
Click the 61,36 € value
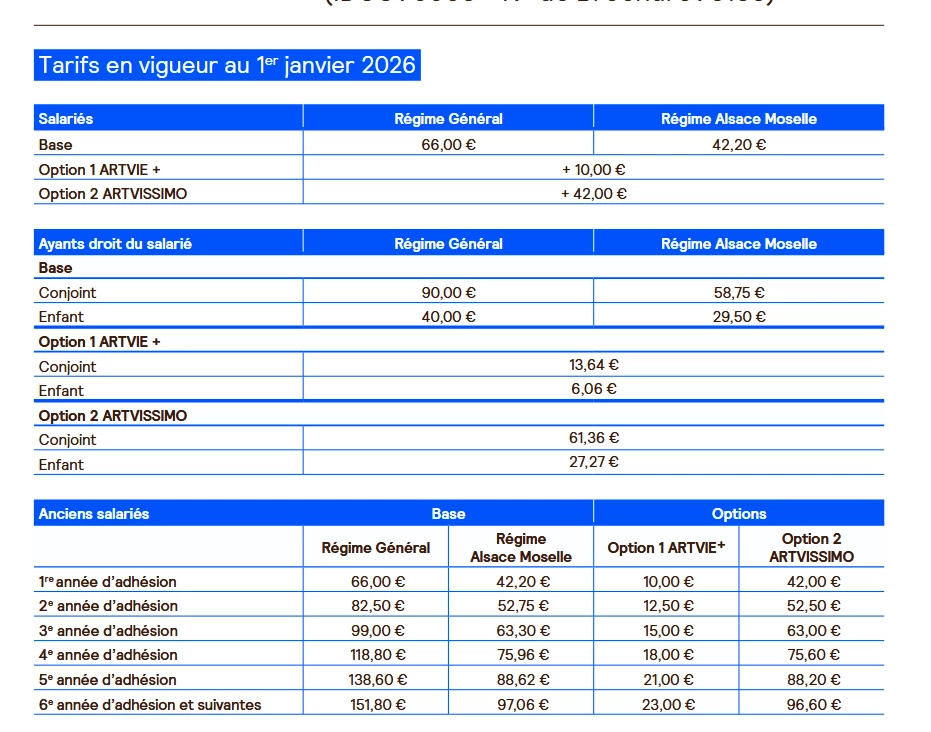pos(593,438)
